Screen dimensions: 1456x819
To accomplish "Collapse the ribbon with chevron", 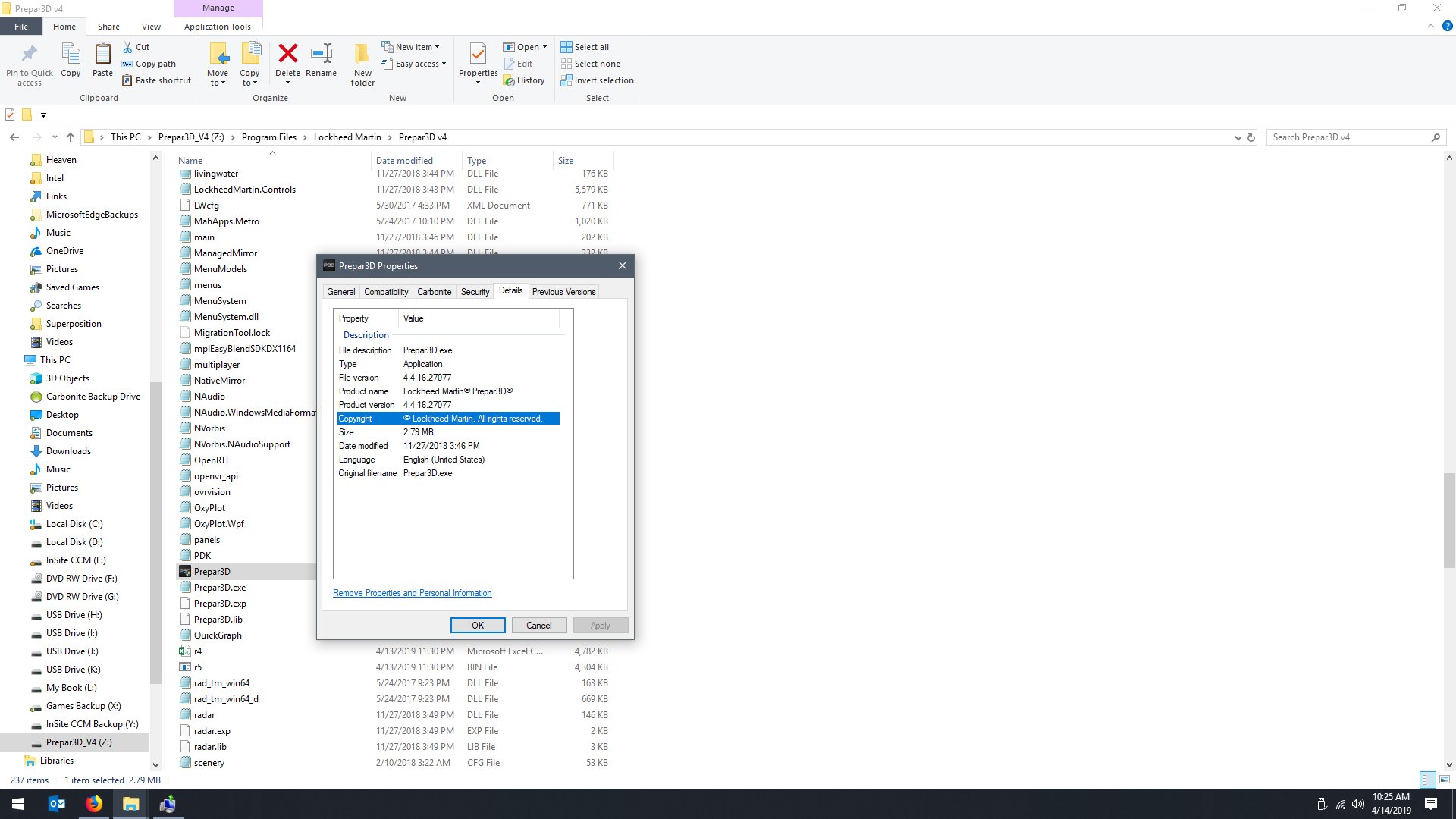I will click(1430, 26).
